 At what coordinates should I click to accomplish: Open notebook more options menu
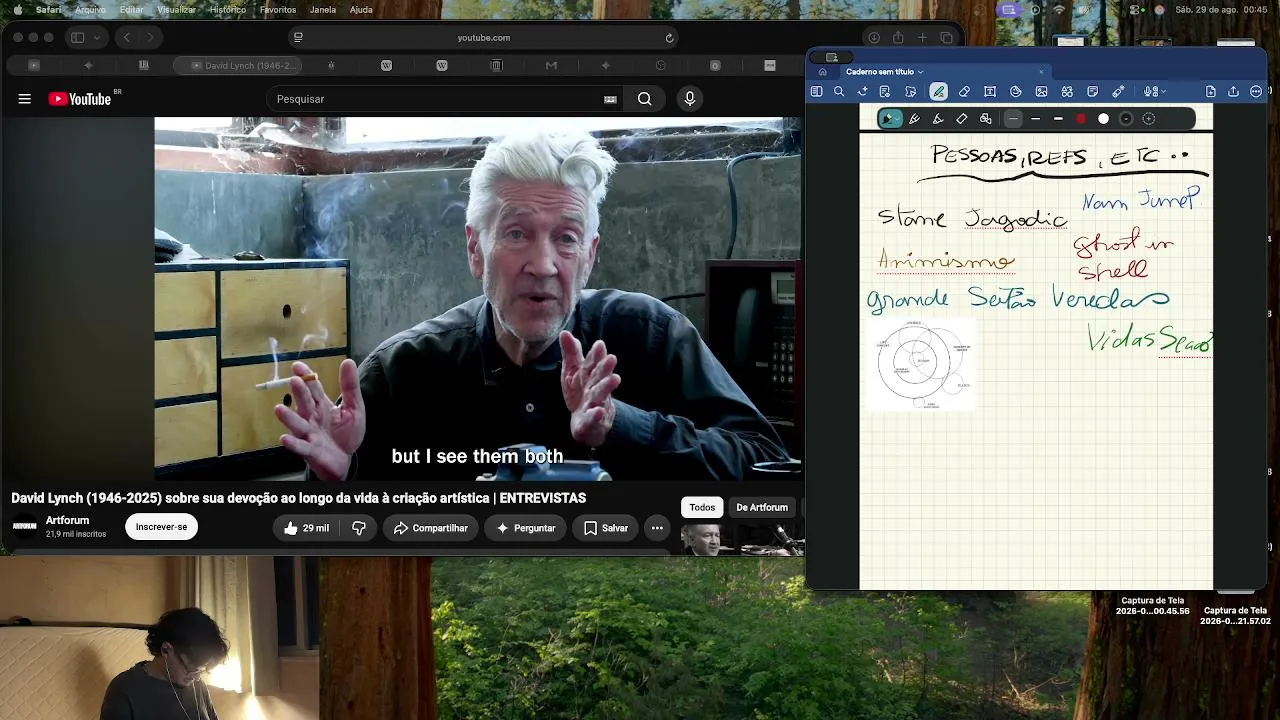pos(1256,92)
